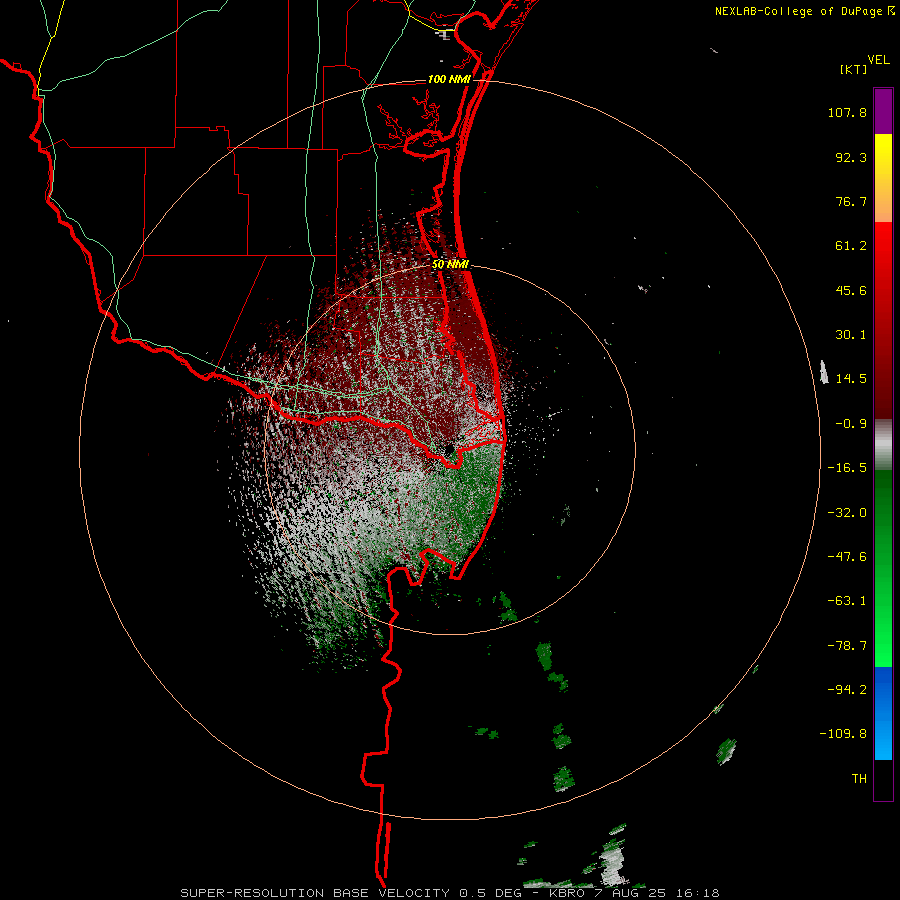900x900 pixels.
Task: Select the -78.7 legend value
Action: point(847,646)
